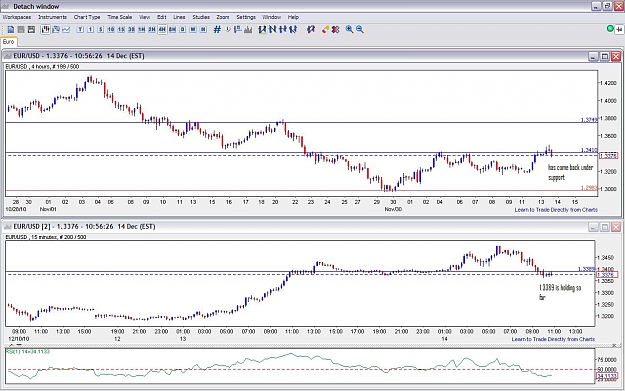
Task: Minimize the EUR/USD 4 hours chart window
Action: [x=594, y=56]
